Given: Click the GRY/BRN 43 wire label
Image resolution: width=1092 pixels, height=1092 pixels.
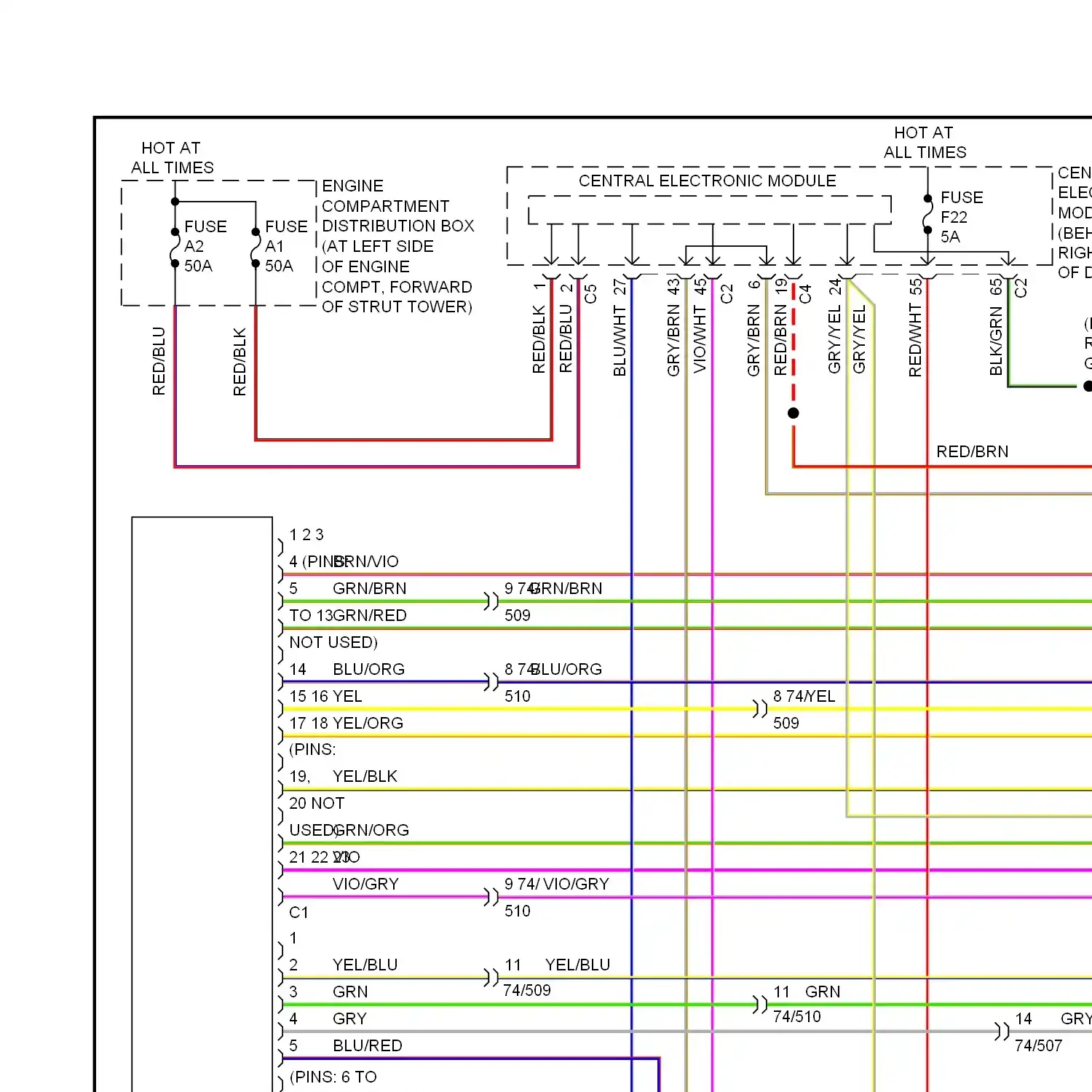Looking at the screenshot, I should tap(673, 328).
